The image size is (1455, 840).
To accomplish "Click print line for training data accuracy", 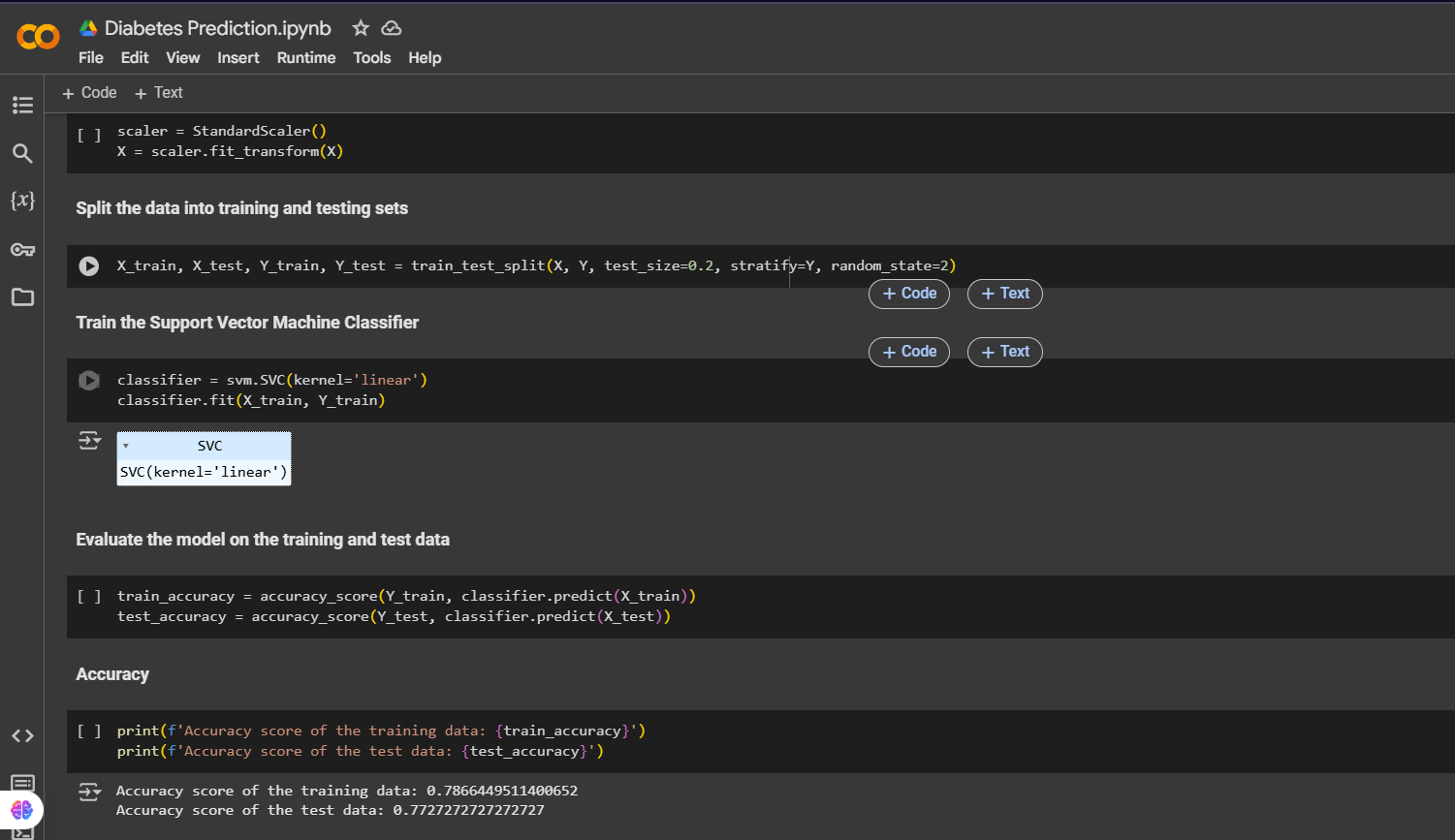I will 381,731.
